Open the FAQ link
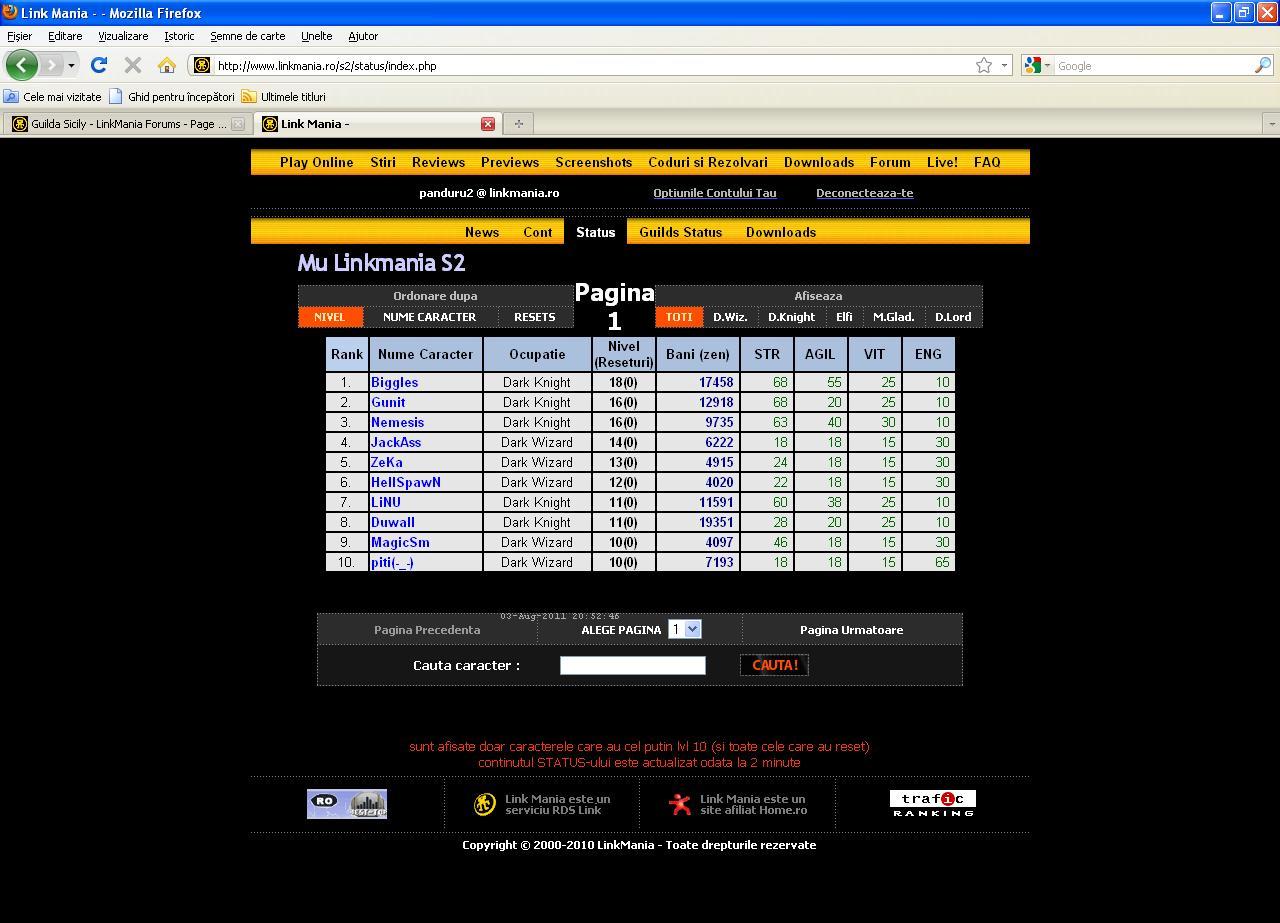Screen dimensions: 1280x923 pyautogui.click(x=987, y=162)
